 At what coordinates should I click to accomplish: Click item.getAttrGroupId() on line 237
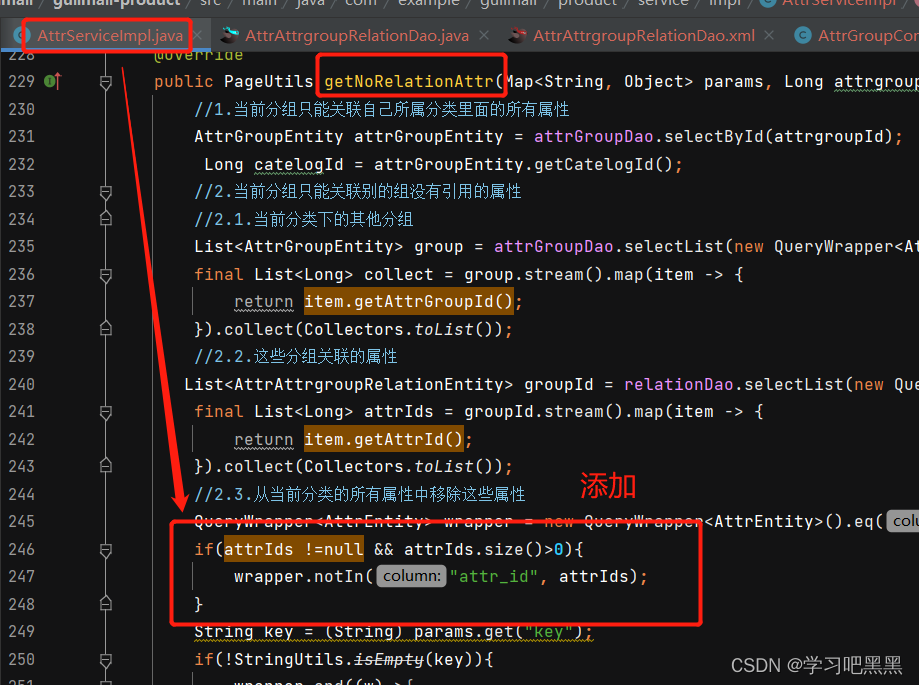pyautogui.click(x=409, y=302)
